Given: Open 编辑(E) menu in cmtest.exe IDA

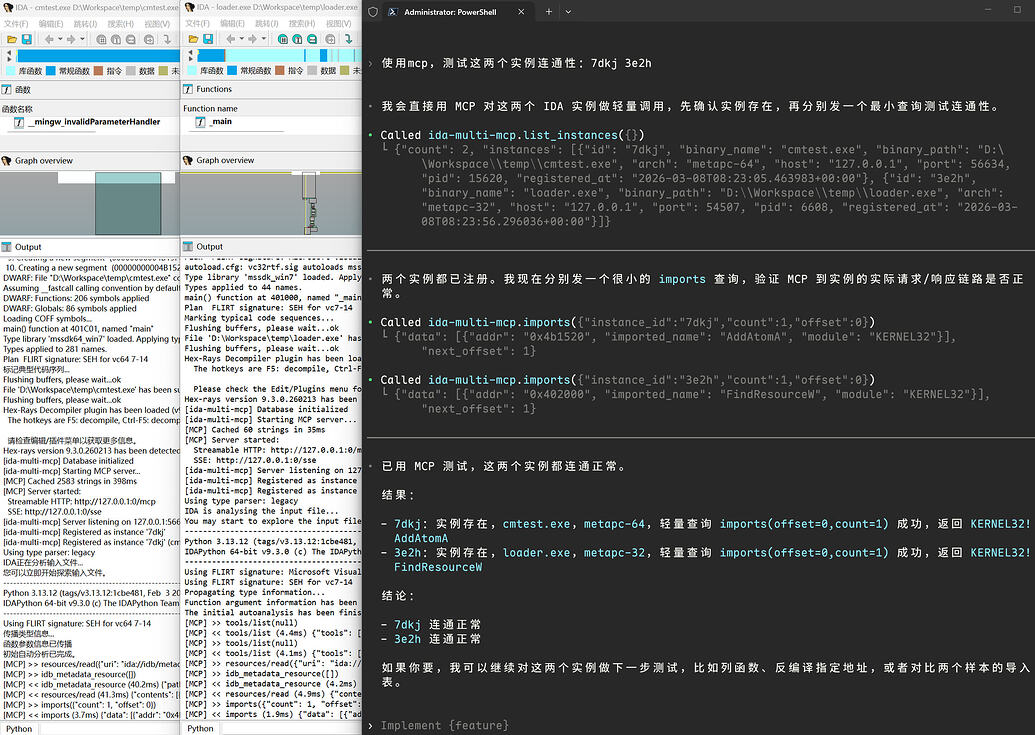Looking at the screenshot, I should click(x=51, y=24).
